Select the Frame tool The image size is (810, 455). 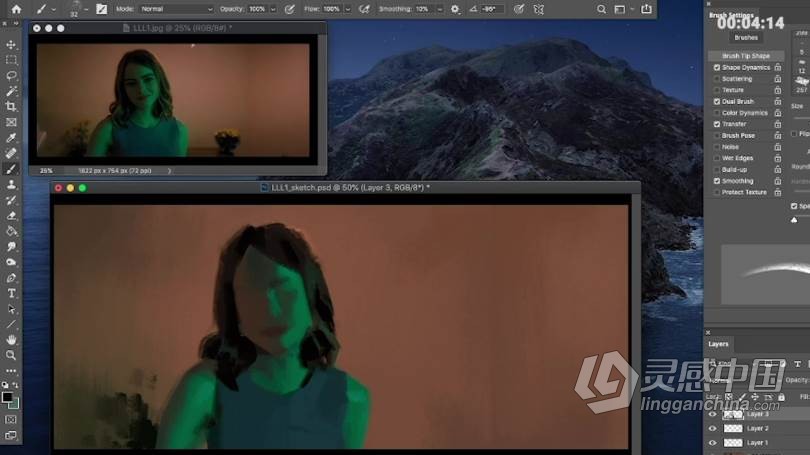click(11, 122)
